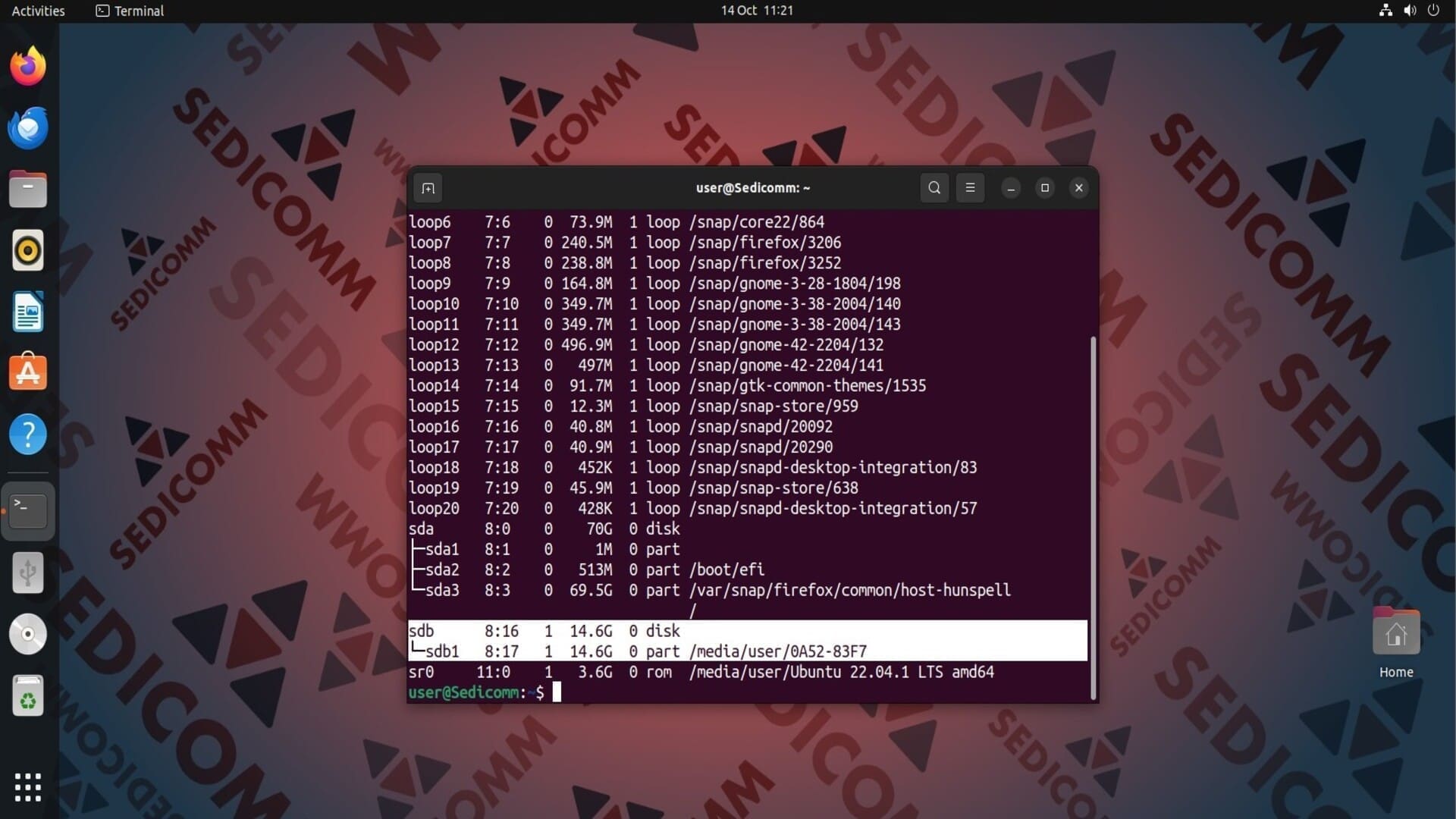Screen dimensions: 1456x819
Task: Open the terminal hamburger menu
Action: pyautogui.click(x=970, y=188)
